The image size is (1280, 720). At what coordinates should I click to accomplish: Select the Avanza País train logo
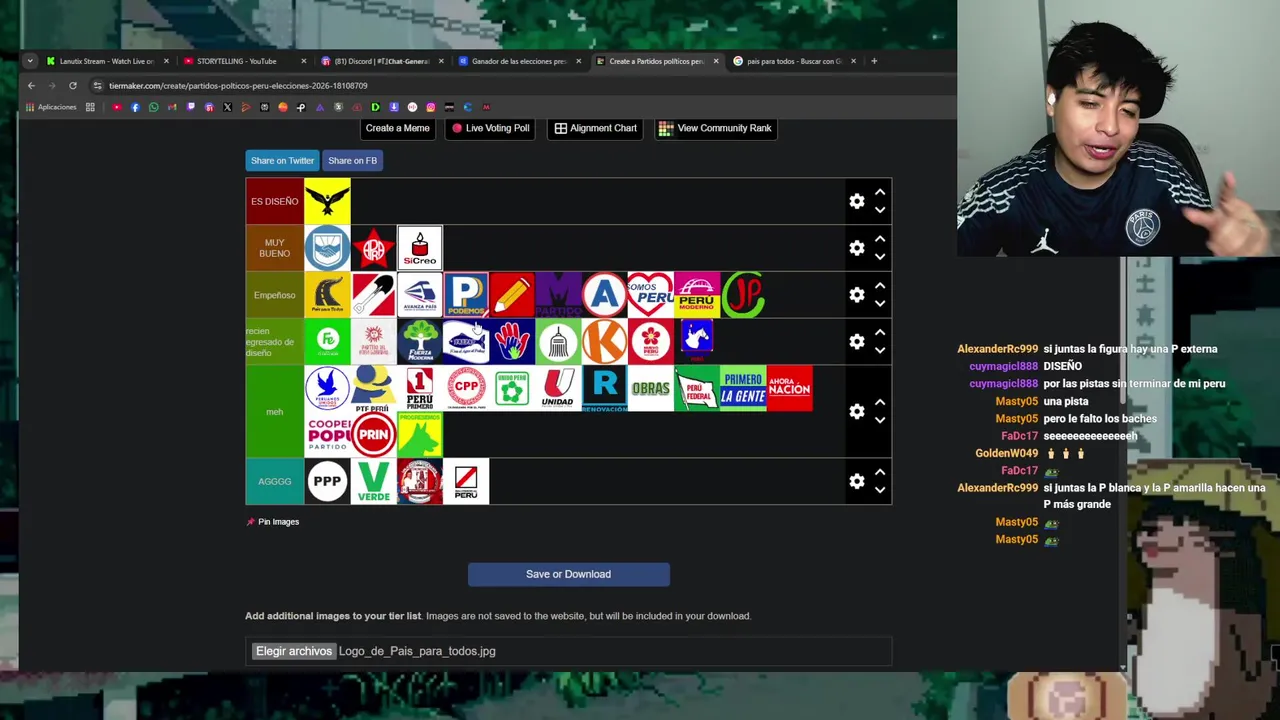tap(419, 295)
